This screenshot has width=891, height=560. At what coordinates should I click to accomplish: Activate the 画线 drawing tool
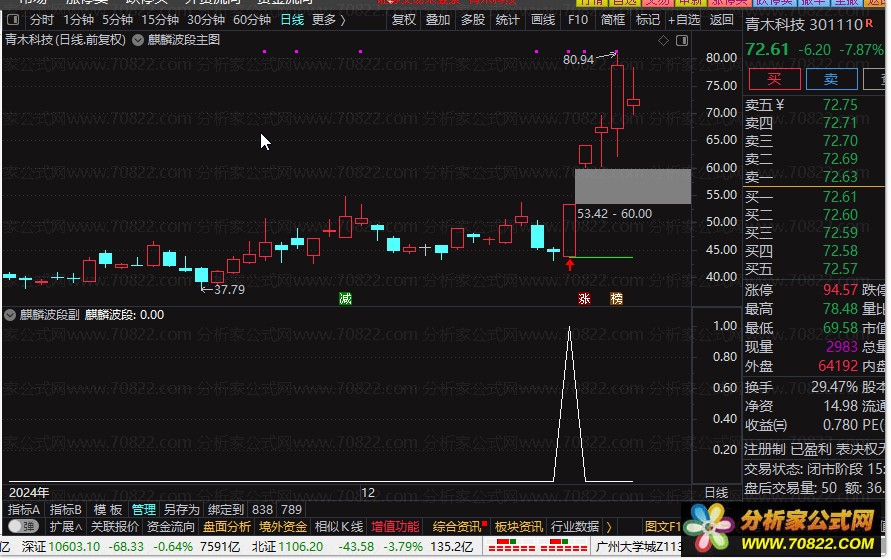543,20
